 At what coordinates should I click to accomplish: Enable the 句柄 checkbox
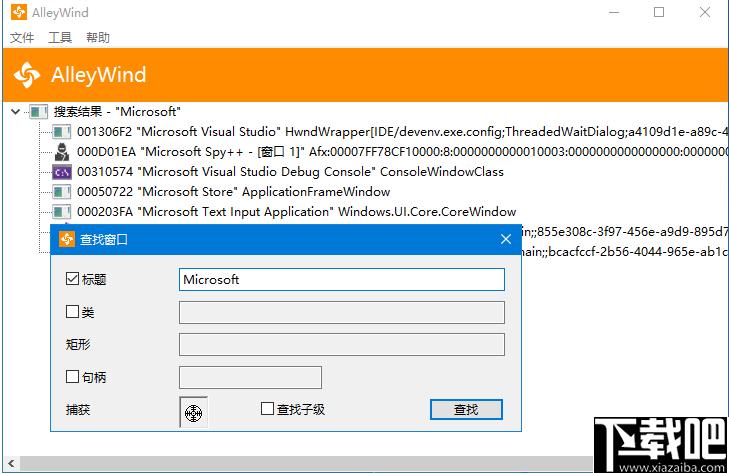[x=72, y=376]
